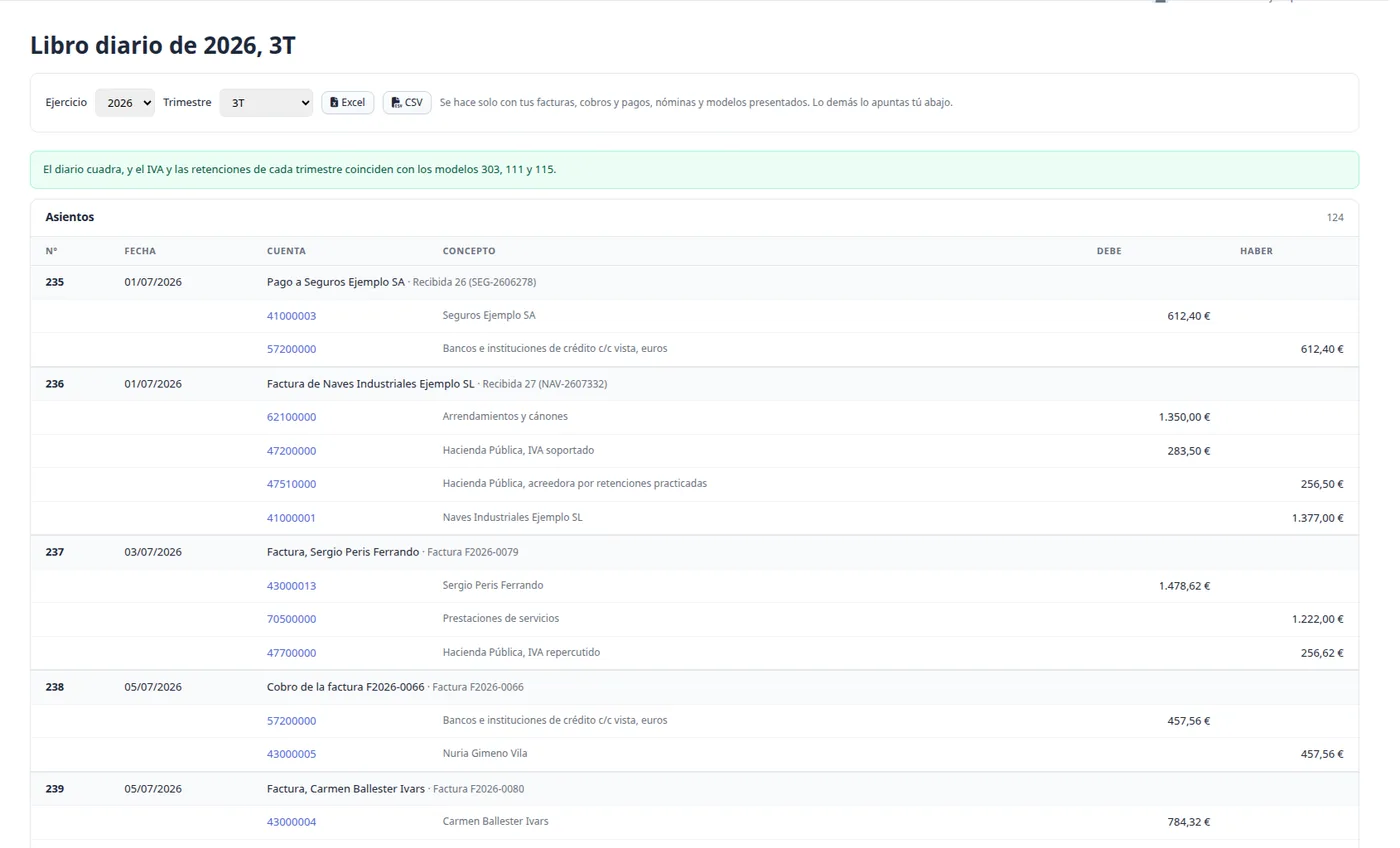Viewport: 1400px width, 848px height.
Task: Click the debit amount 1.350,00 €
Action: coord(1184,417)
